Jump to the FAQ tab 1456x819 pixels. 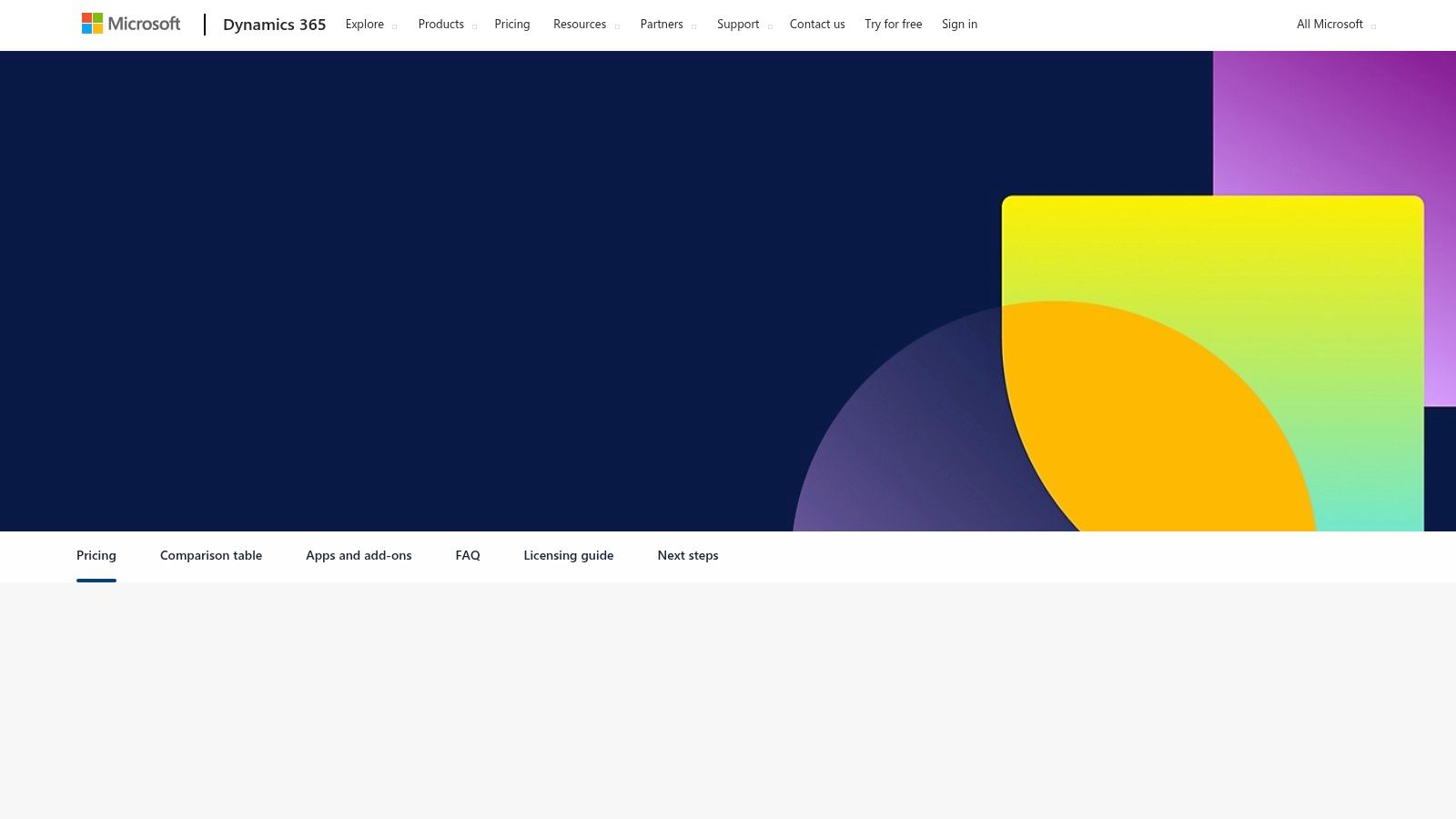pyautogui.click(x=468, y=556)
